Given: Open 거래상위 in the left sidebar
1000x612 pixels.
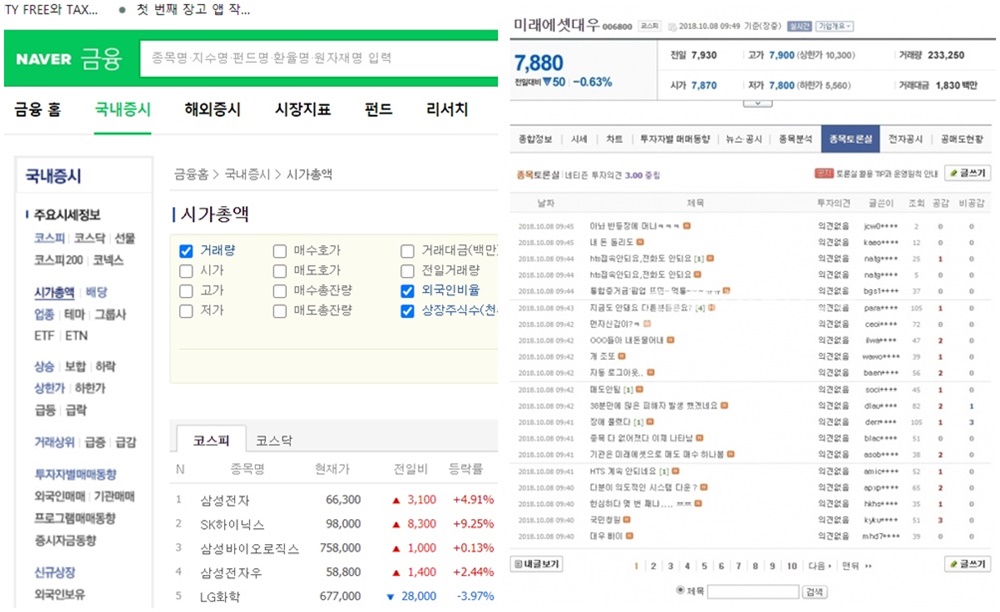Looking at the screenshot, I should coord(54,442).
